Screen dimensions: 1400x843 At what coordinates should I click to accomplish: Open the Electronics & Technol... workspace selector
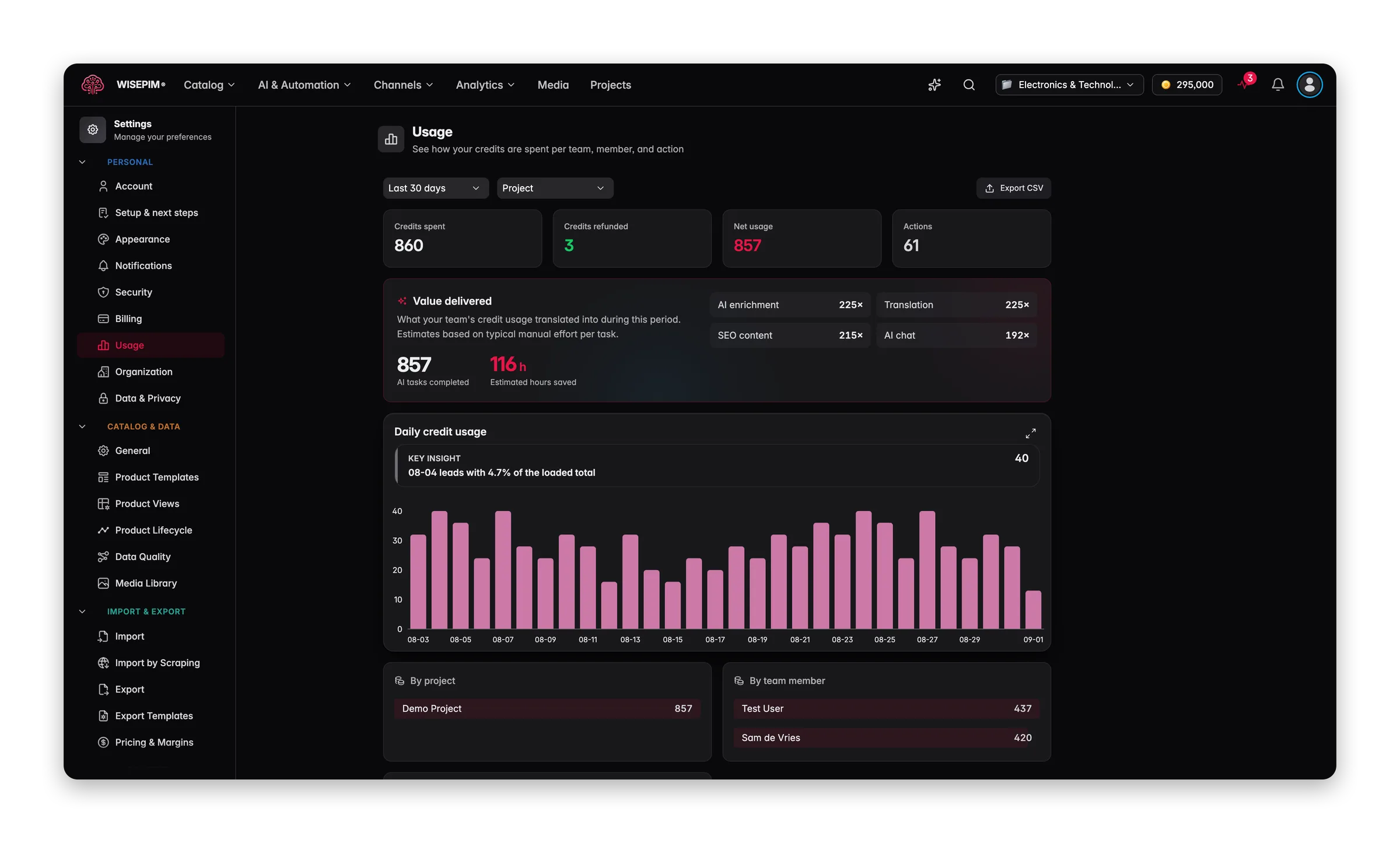pos(1069,85)
